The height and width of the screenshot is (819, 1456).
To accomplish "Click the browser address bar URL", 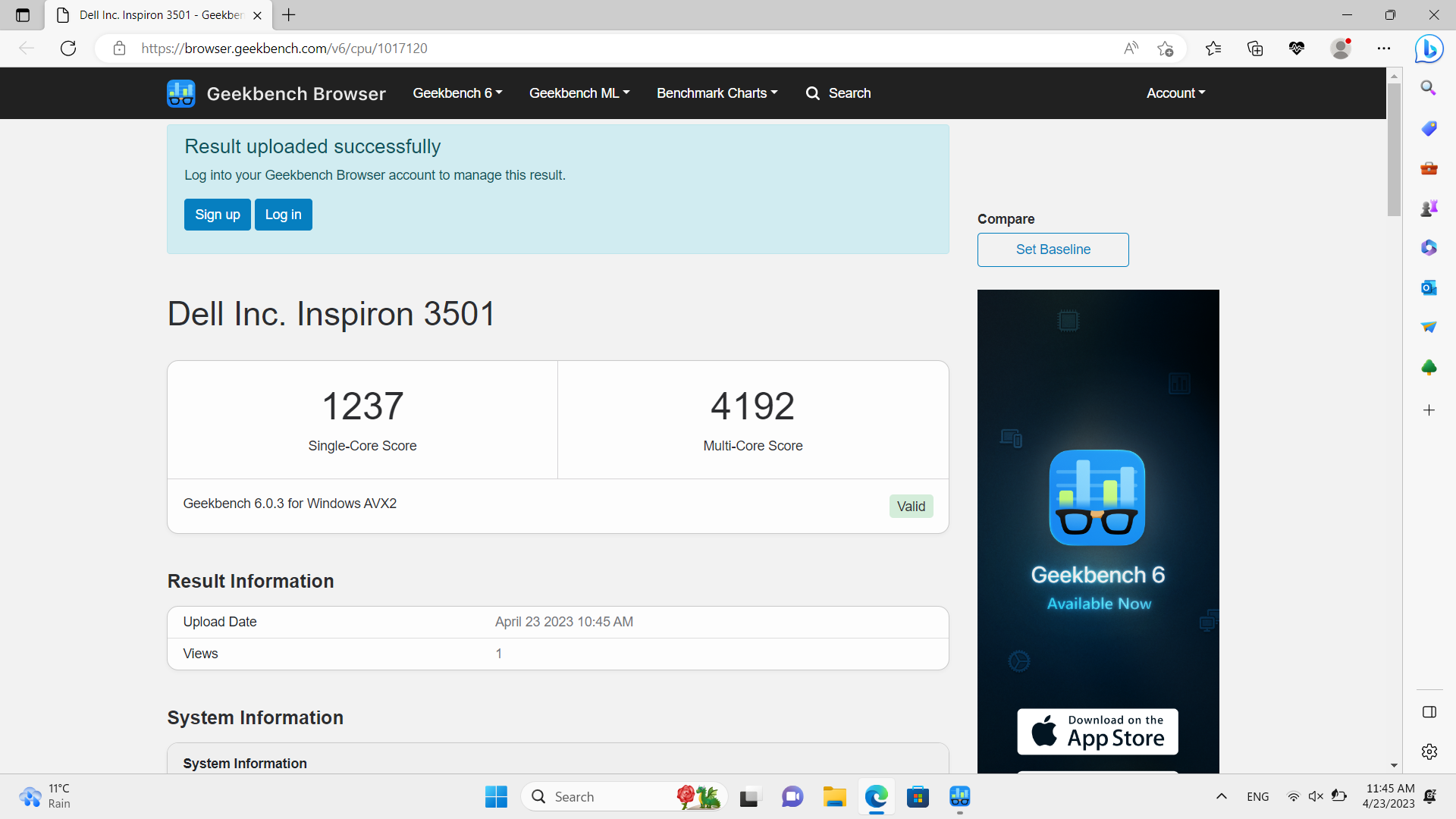I will click(x=284, y=49).
